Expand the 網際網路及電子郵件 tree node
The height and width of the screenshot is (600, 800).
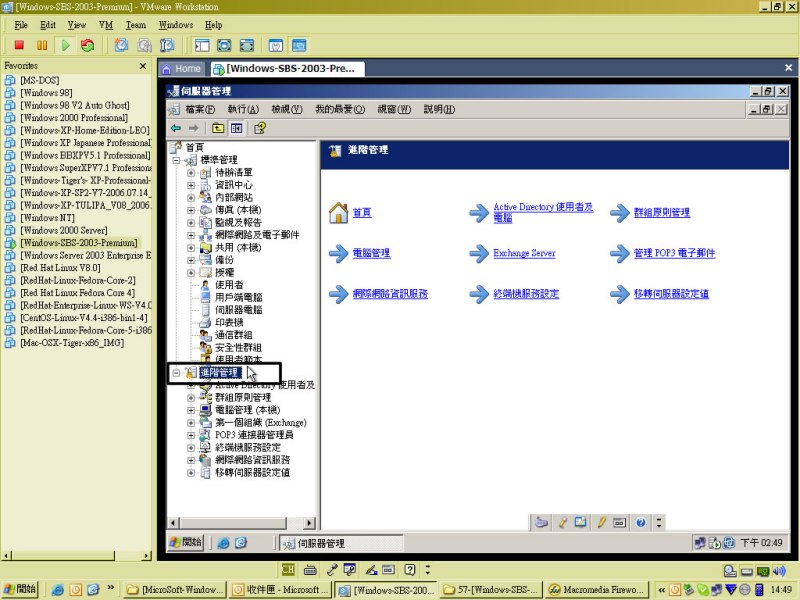pos(191,235)
